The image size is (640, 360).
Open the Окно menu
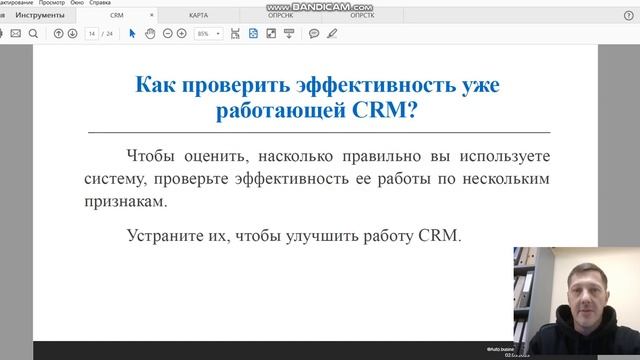click(77, 2)
